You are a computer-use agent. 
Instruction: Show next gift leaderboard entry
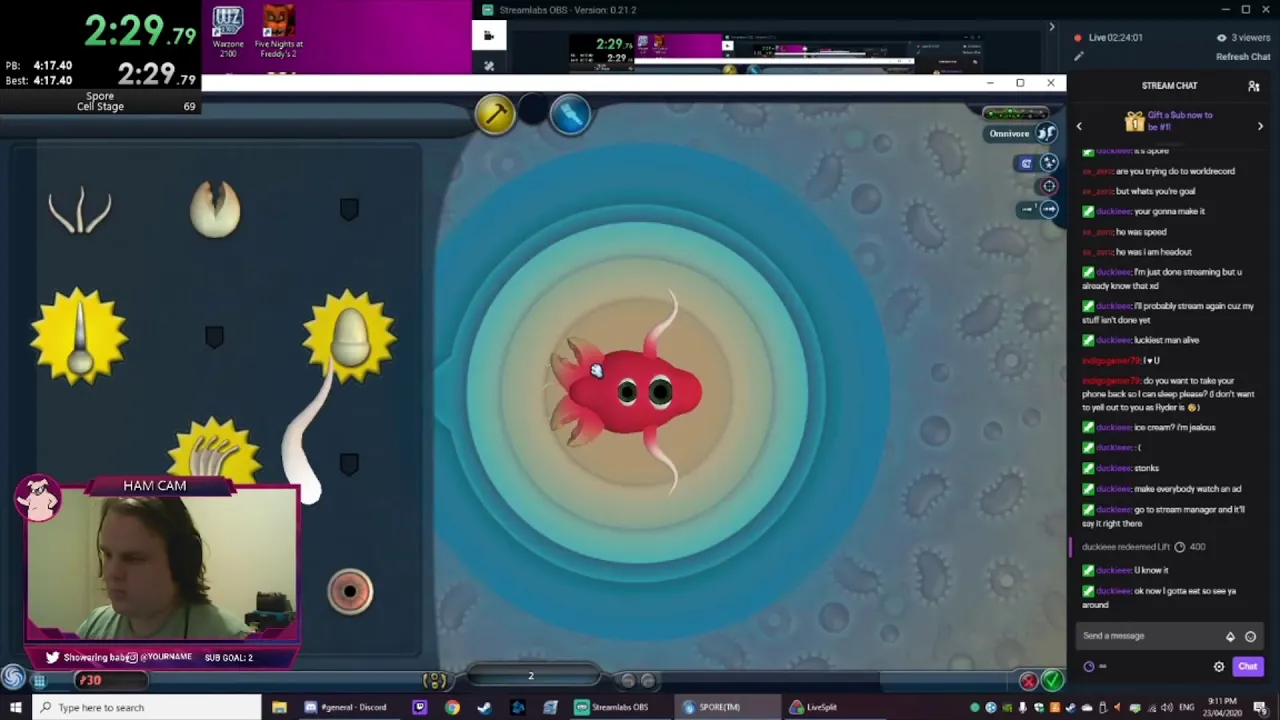pos(1260,126)
